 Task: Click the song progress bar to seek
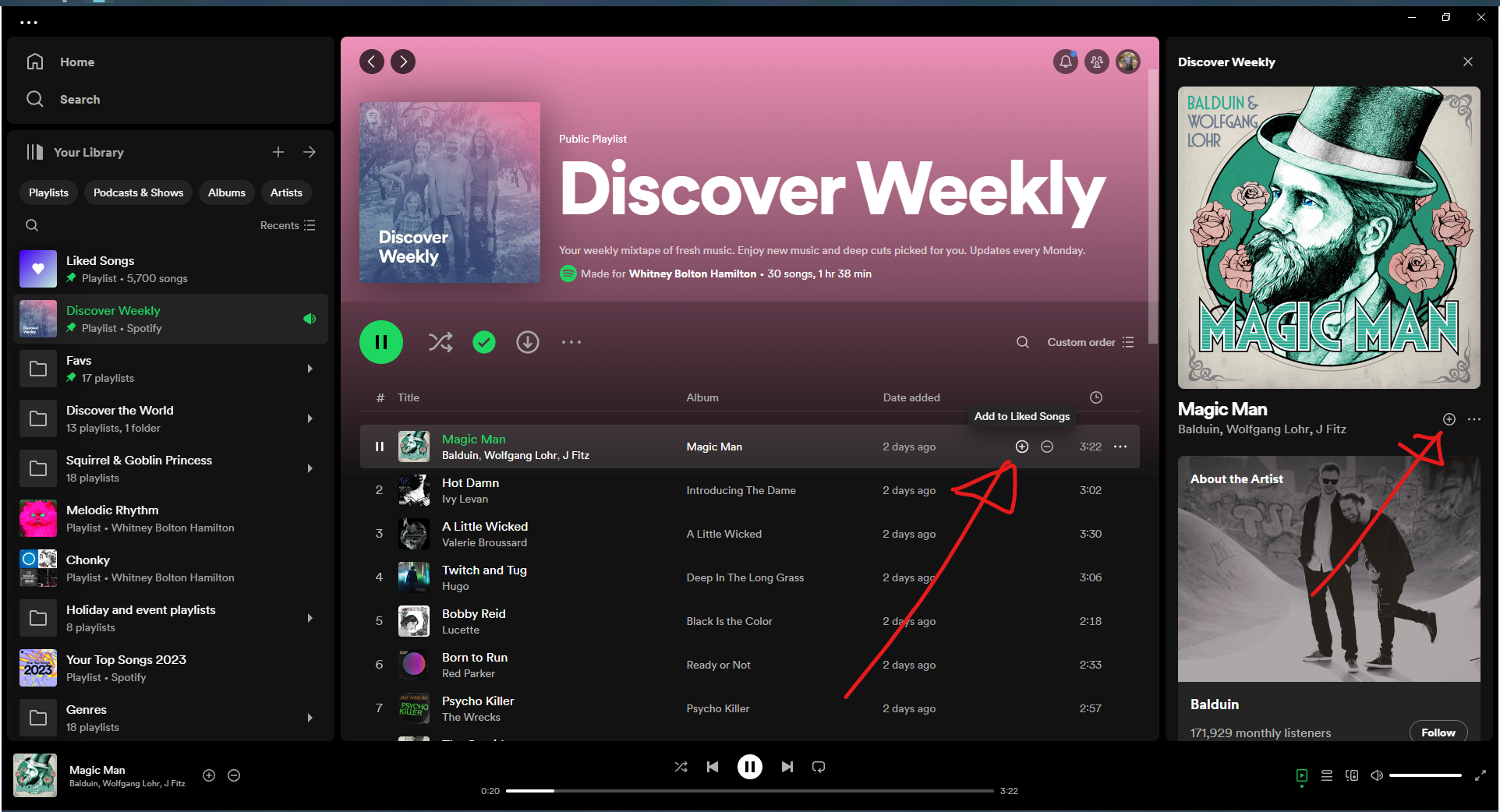coord(748,791)
